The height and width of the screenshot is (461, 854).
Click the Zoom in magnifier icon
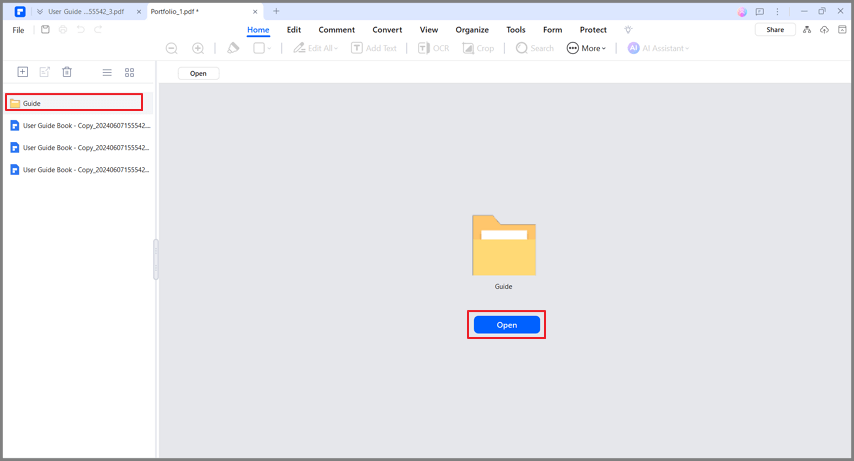198,48
